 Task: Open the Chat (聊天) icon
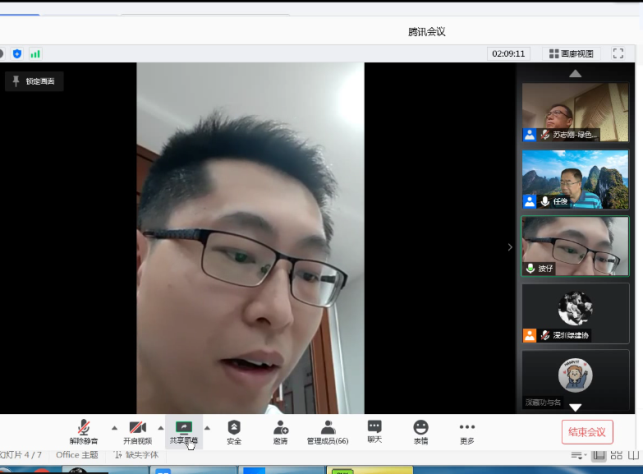pyautogui.click(x=374, y=431)
